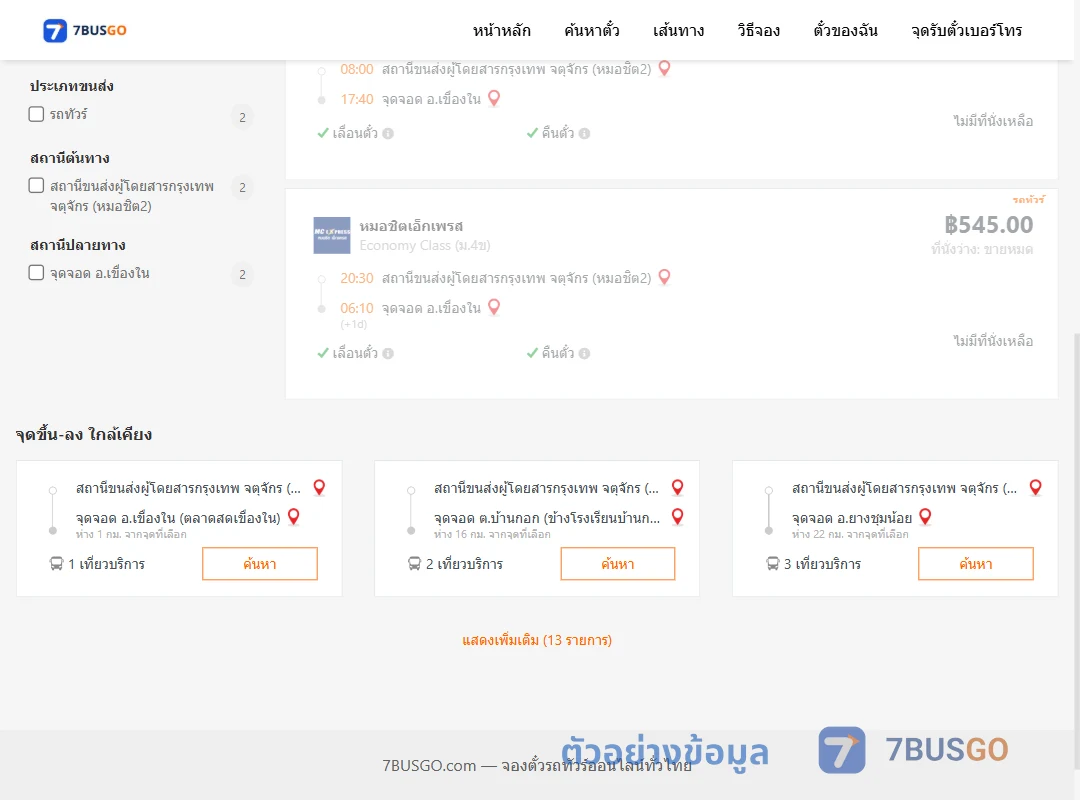This screenshot has height=800, width=1080.
Task: Search trips to ตลาดสดเขื่องใน with ค้นหา
Action: [260, 564]
